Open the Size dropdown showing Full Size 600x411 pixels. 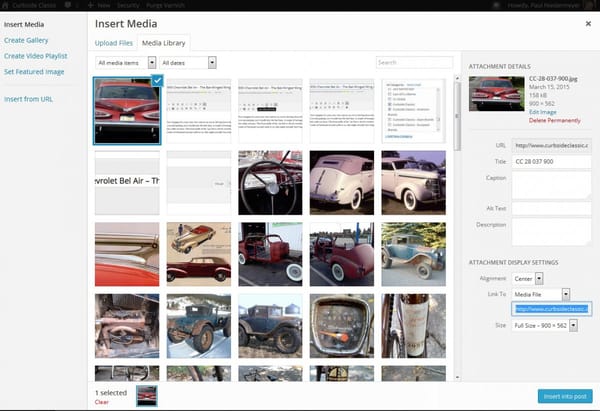tap(545, 325)
